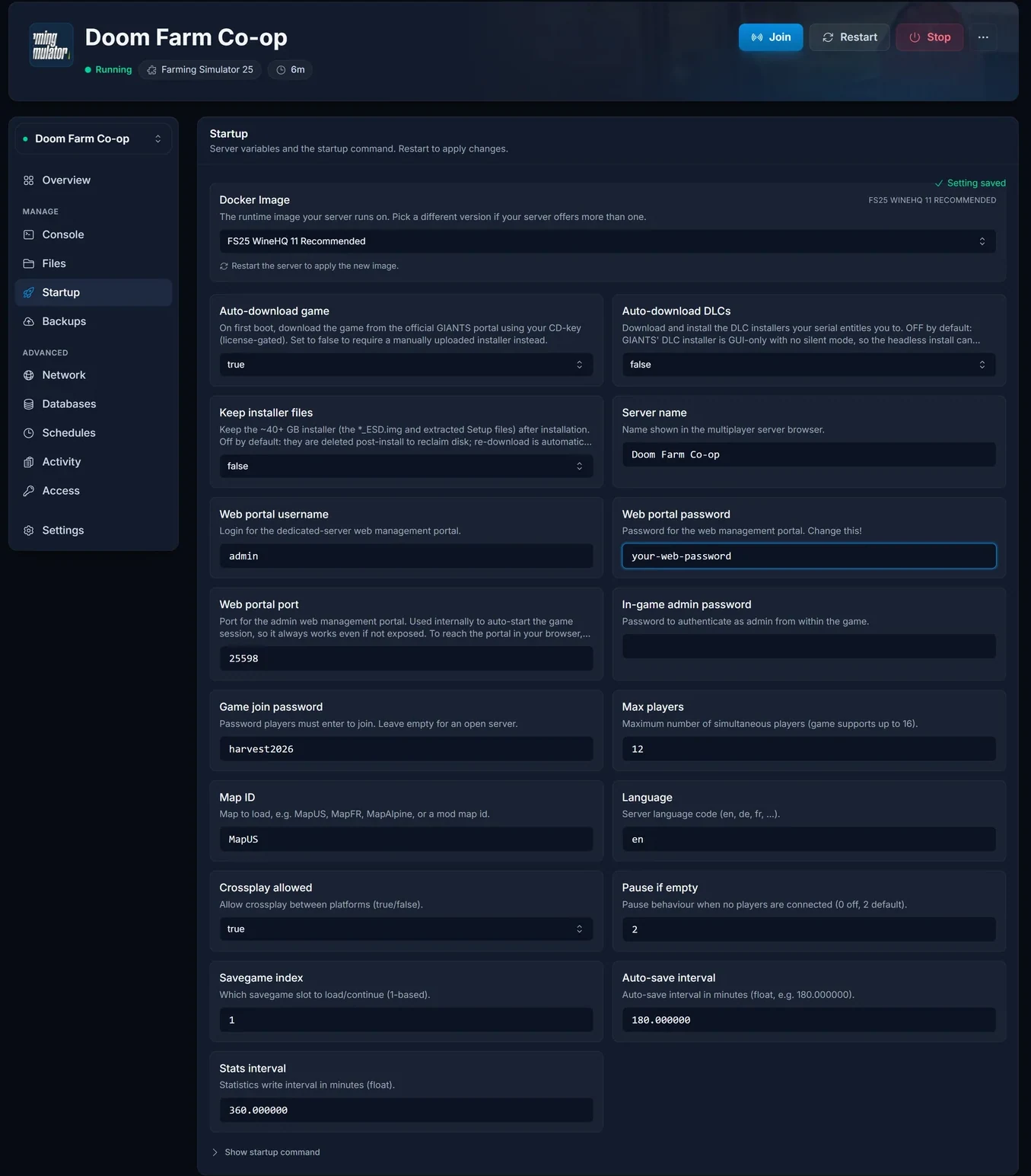This screenshot has height=1176, width=1031.
Task: Click the Activity clipboard icon
Action: coord(29,462)
